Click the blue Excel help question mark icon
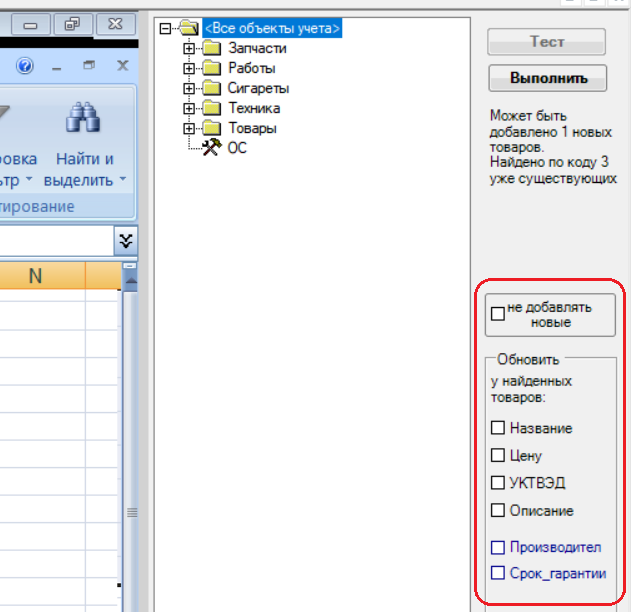 (25, 66)
